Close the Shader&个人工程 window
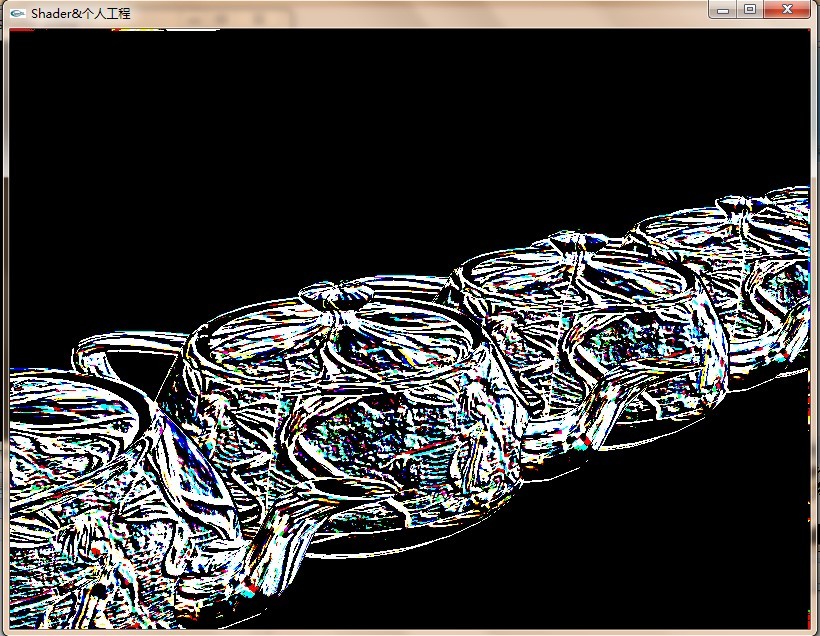Screen dimensions: 820x636 point(788,9)
